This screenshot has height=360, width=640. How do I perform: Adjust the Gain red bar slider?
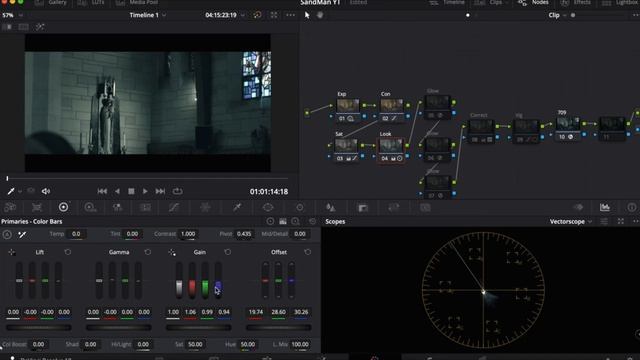coord(192,280)
